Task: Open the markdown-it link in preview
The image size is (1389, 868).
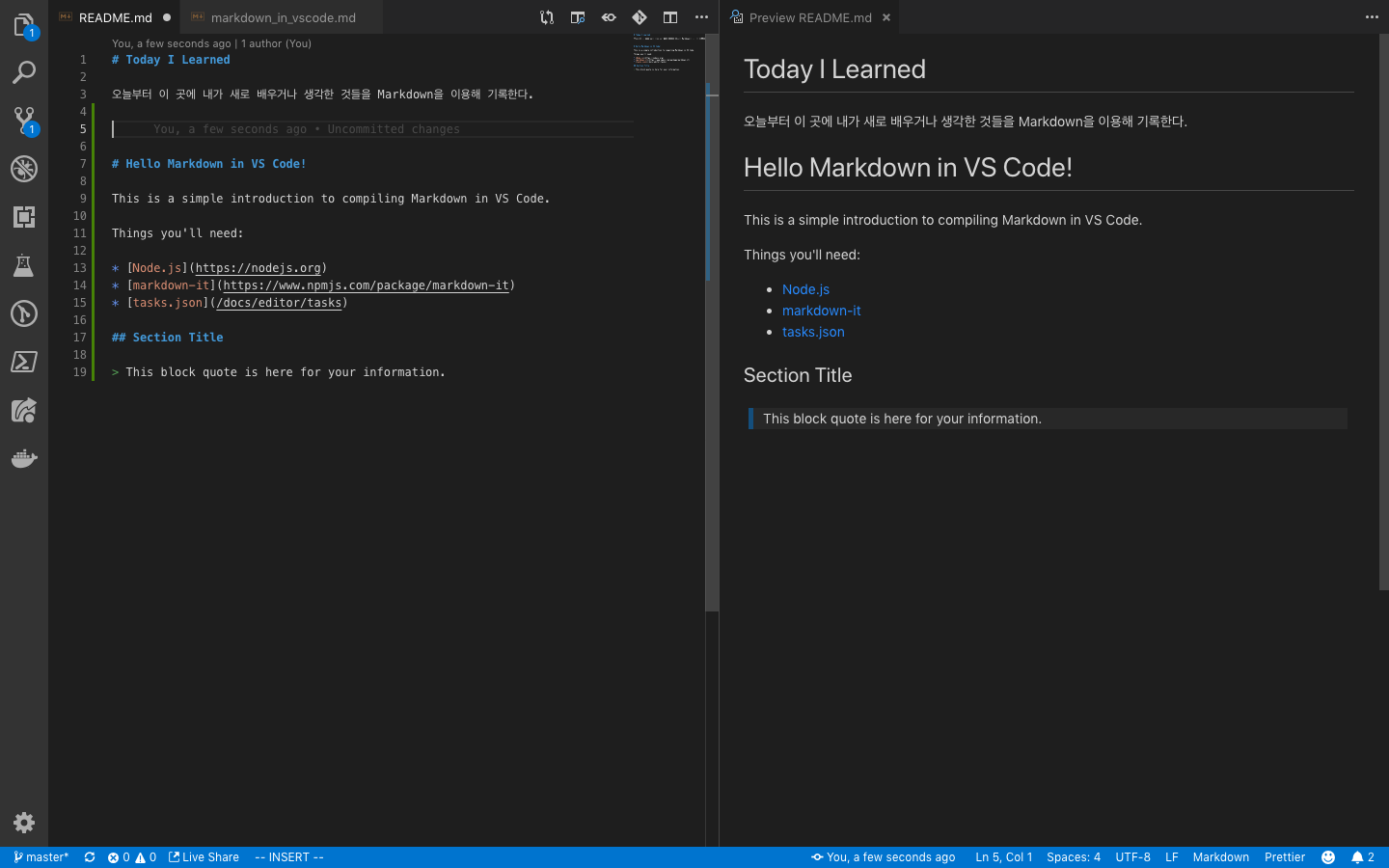Action: click(821, 311)
